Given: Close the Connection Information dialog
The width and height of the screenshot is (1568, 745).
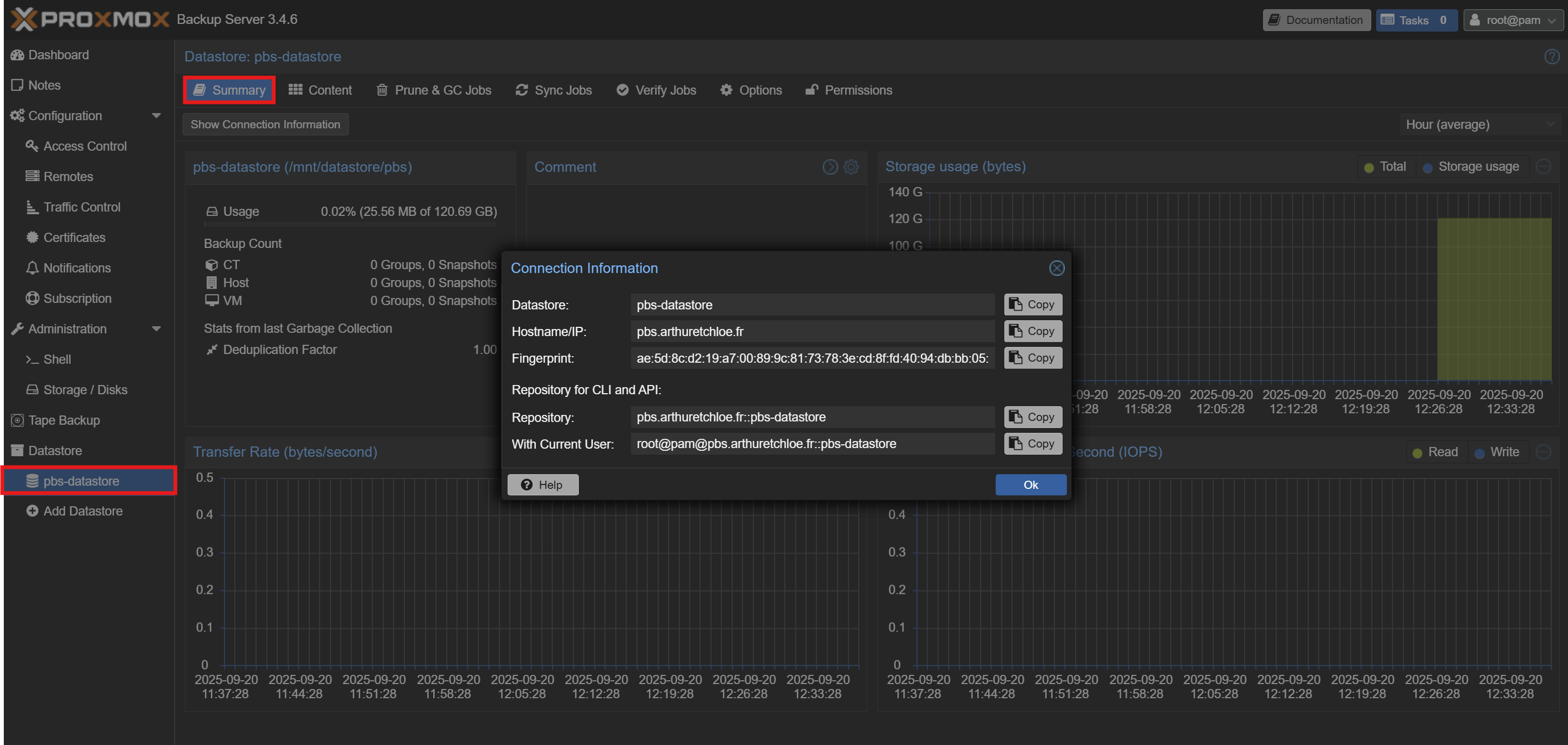Looking at the screenshot, I should coord(1057,268).
